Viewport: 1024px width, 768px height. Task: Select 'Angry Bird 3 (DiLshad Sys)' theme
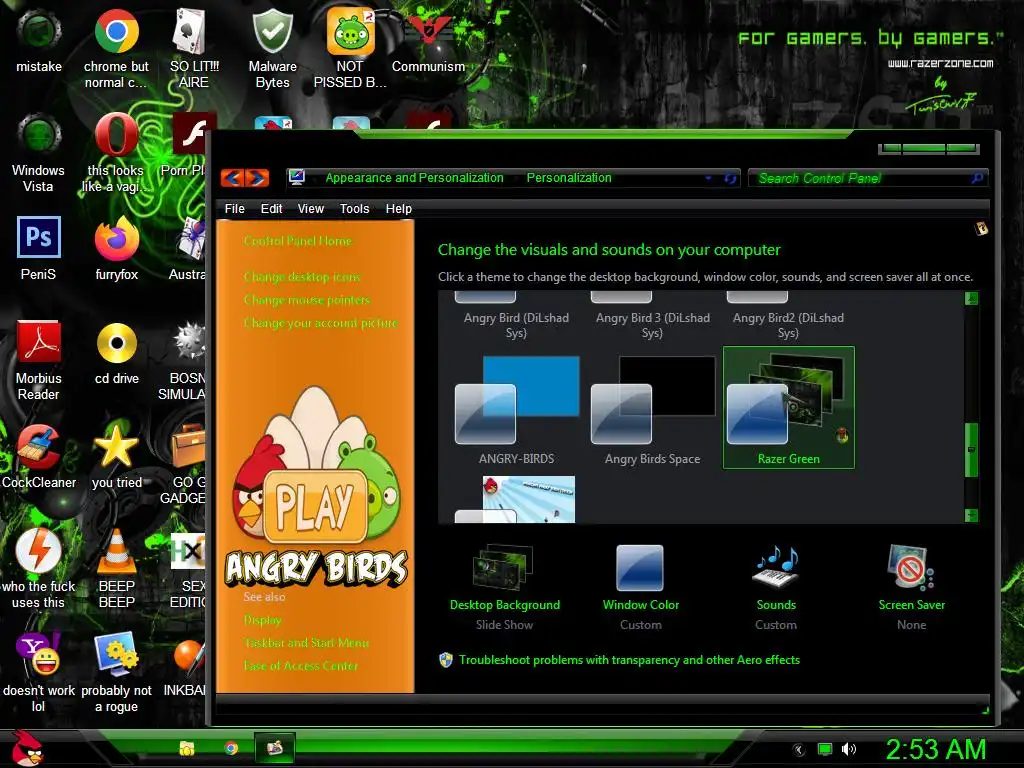pyautogui.click(x=652, y=315)
